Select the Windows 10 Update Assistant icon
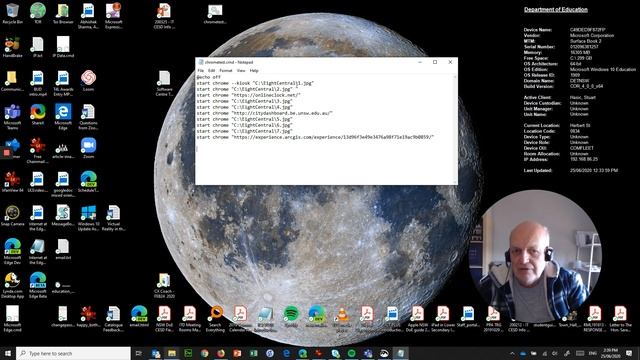The image size is (640, 360). (88, 218)
